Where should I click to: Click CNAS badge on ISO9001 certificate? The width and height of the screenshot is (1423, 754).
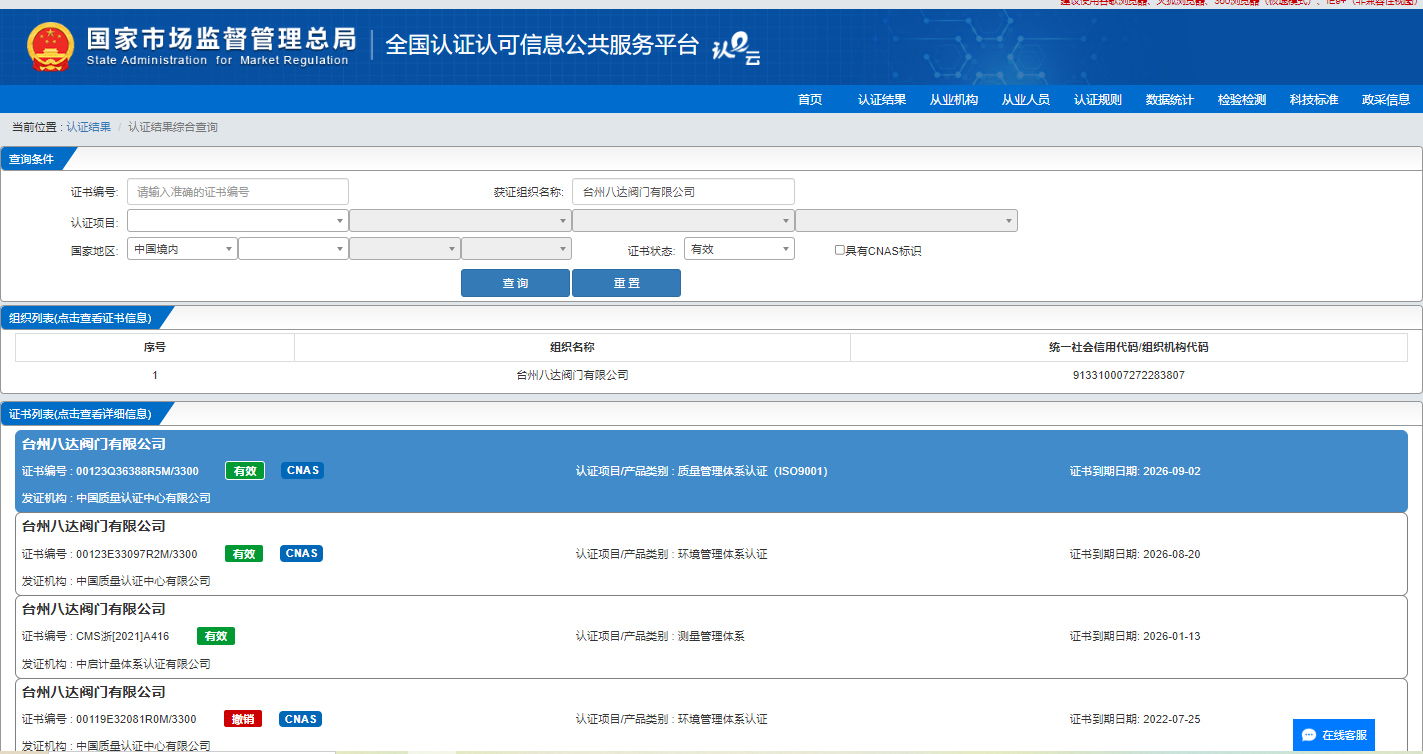[x=302, y=471]
